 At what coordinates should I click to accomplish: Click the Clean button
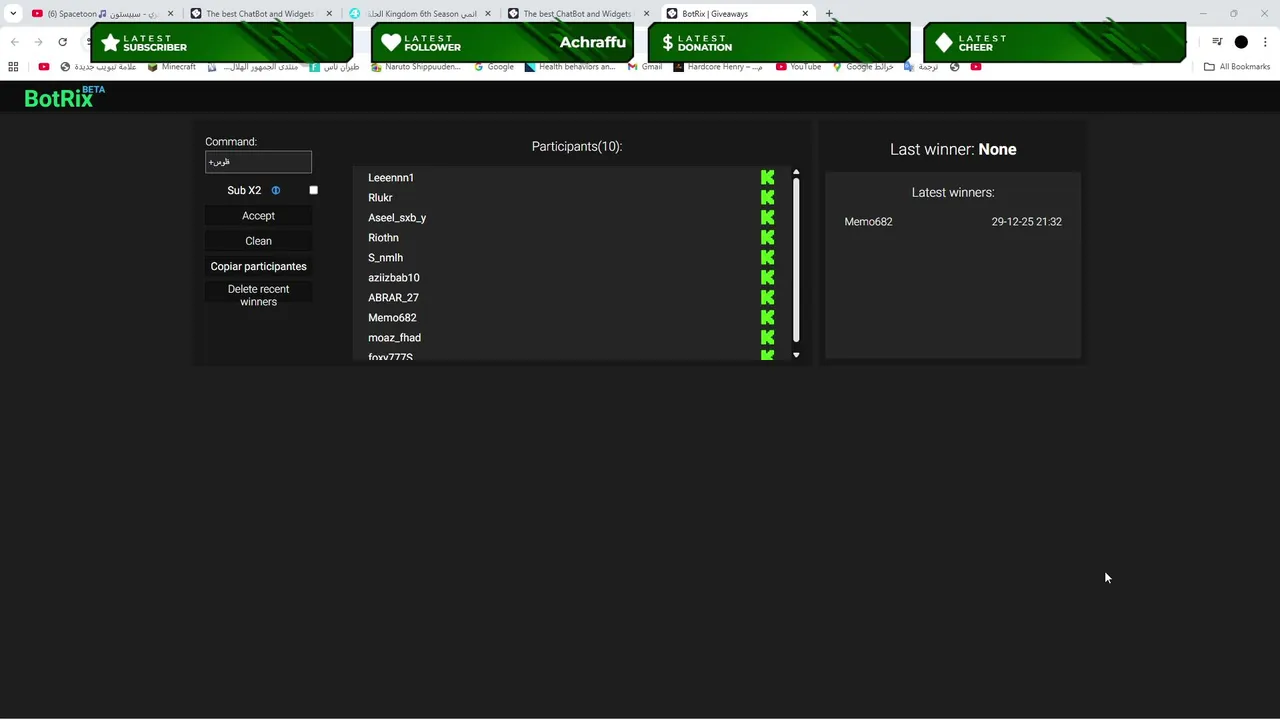(x=258, y=241)
